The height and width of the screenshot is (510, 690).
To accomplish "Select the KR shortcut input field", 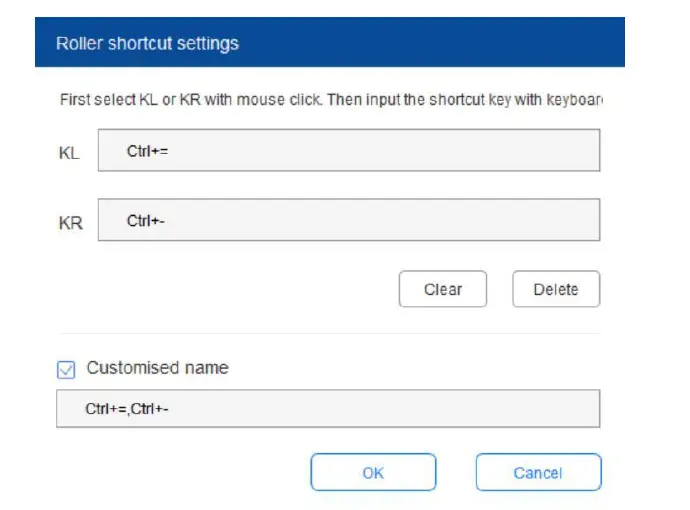I will pos(348,220).
